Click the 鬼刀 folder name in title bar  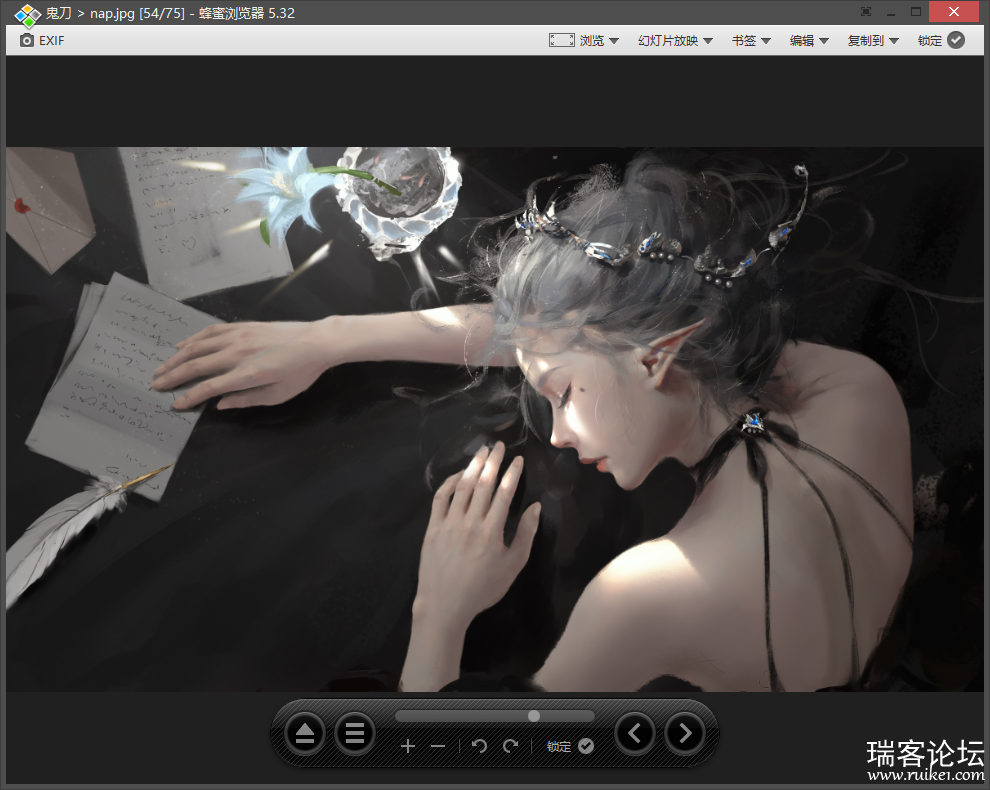[x=58, y=13]
